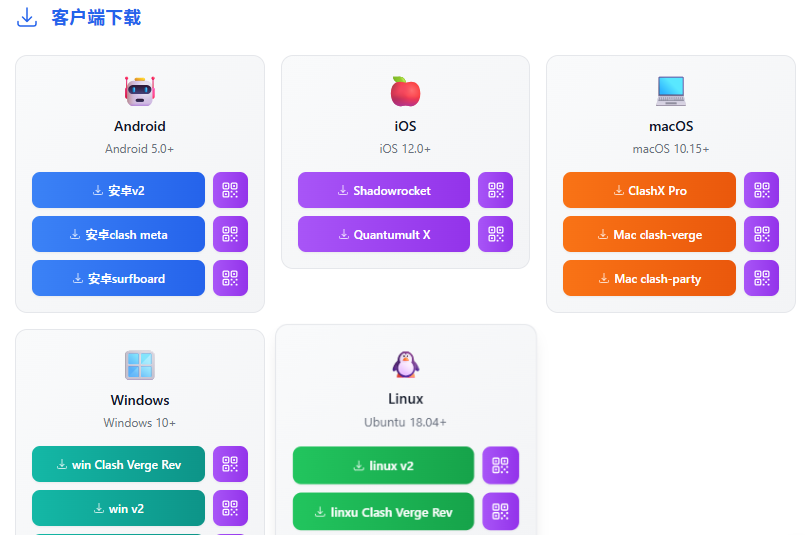Click the Linux penguin icon

[406, 365]
